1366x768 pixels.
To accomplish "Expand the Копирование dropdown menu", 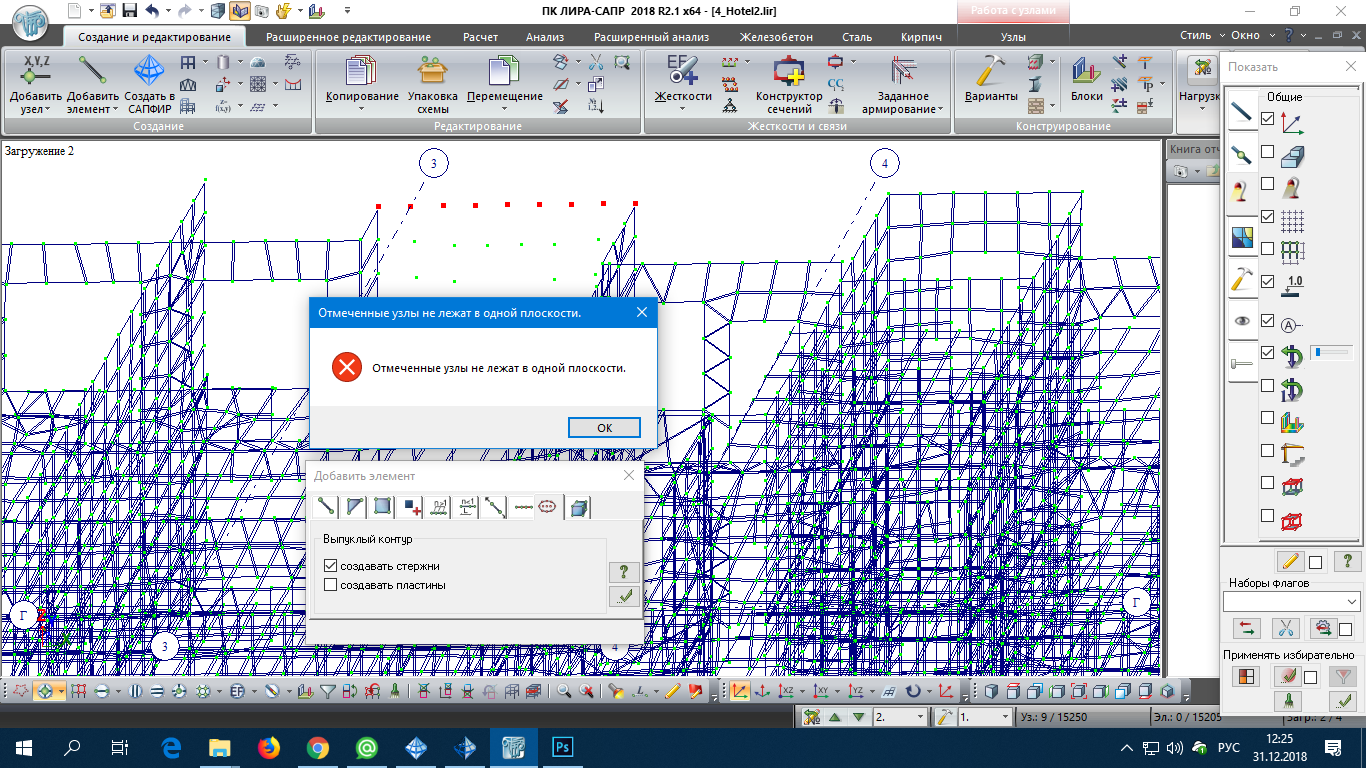I will click(361, 109).
